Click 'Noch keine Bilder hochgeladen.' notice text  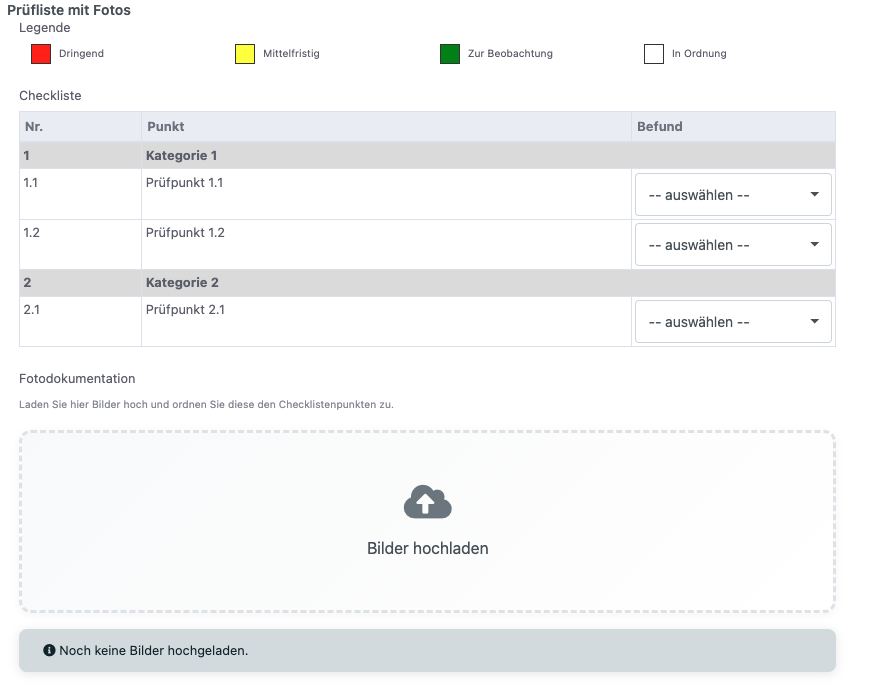point(154,651)
